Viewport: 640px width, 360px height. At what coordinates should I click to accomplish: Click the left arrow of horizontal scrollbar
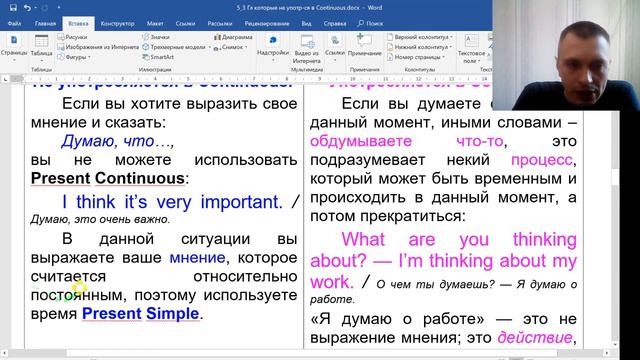[4, 353]
